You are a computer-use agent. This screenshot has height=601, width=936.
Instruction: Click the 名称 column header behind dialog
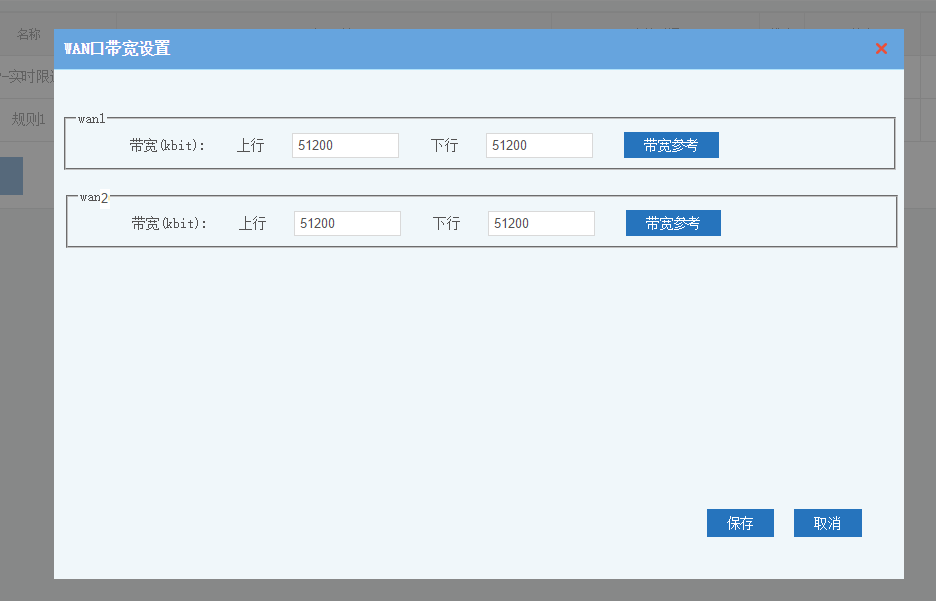[x=29, y=34]
